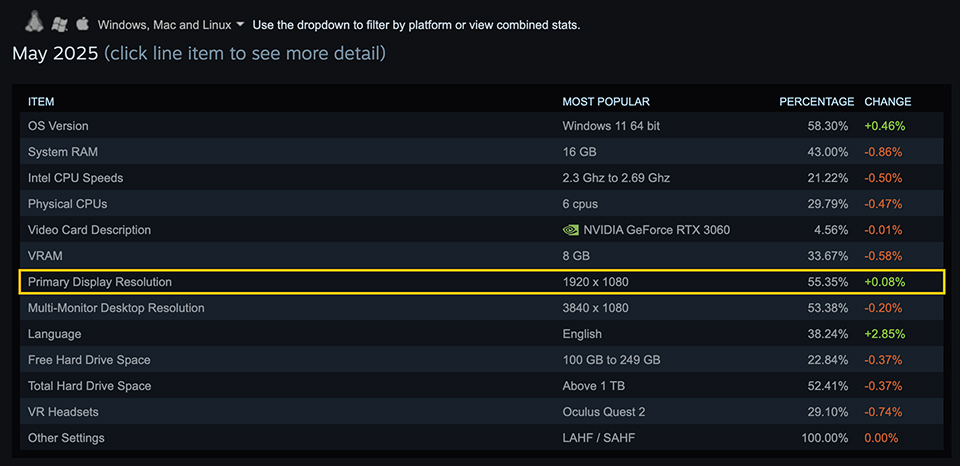960x466 pixels.
Task: Click the NVIDIA GeForce RTX 3060 text
Action: [657, 230]
